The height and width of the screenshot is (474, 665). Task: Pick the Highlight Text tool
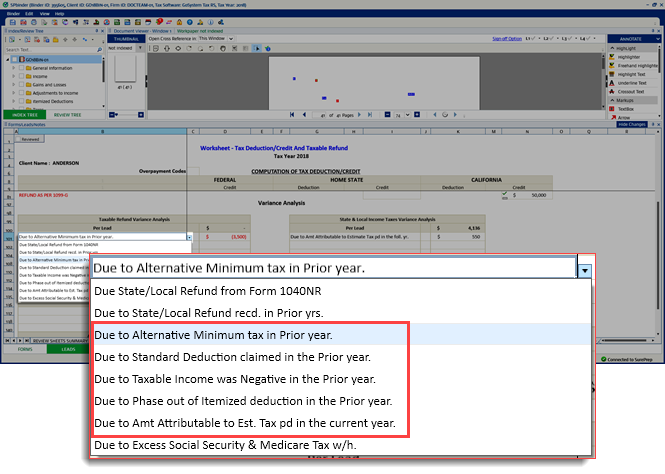tap(631, 74)
